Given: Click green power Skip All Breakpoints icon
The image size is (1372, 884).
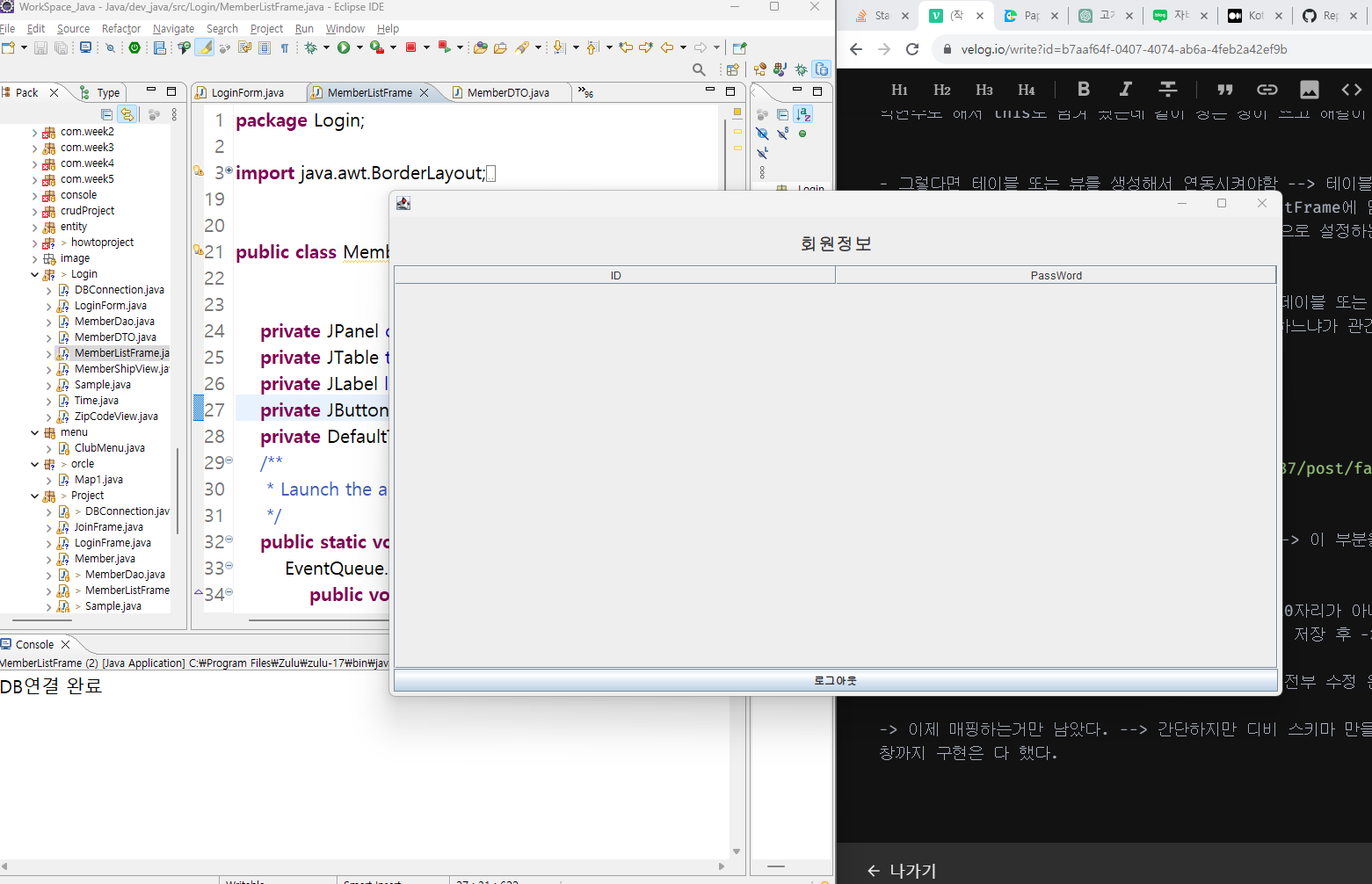Looking at the screenshot, I should point(134,47).
